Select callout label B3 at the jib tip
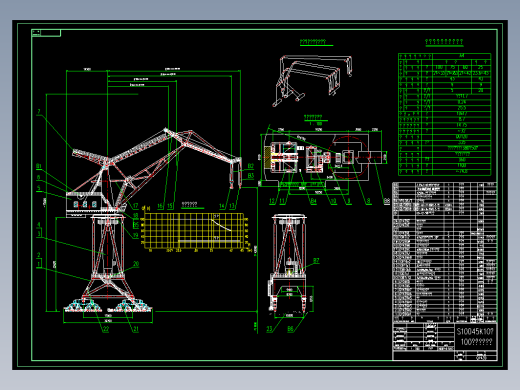520x390 pixels. click(251, 176)
